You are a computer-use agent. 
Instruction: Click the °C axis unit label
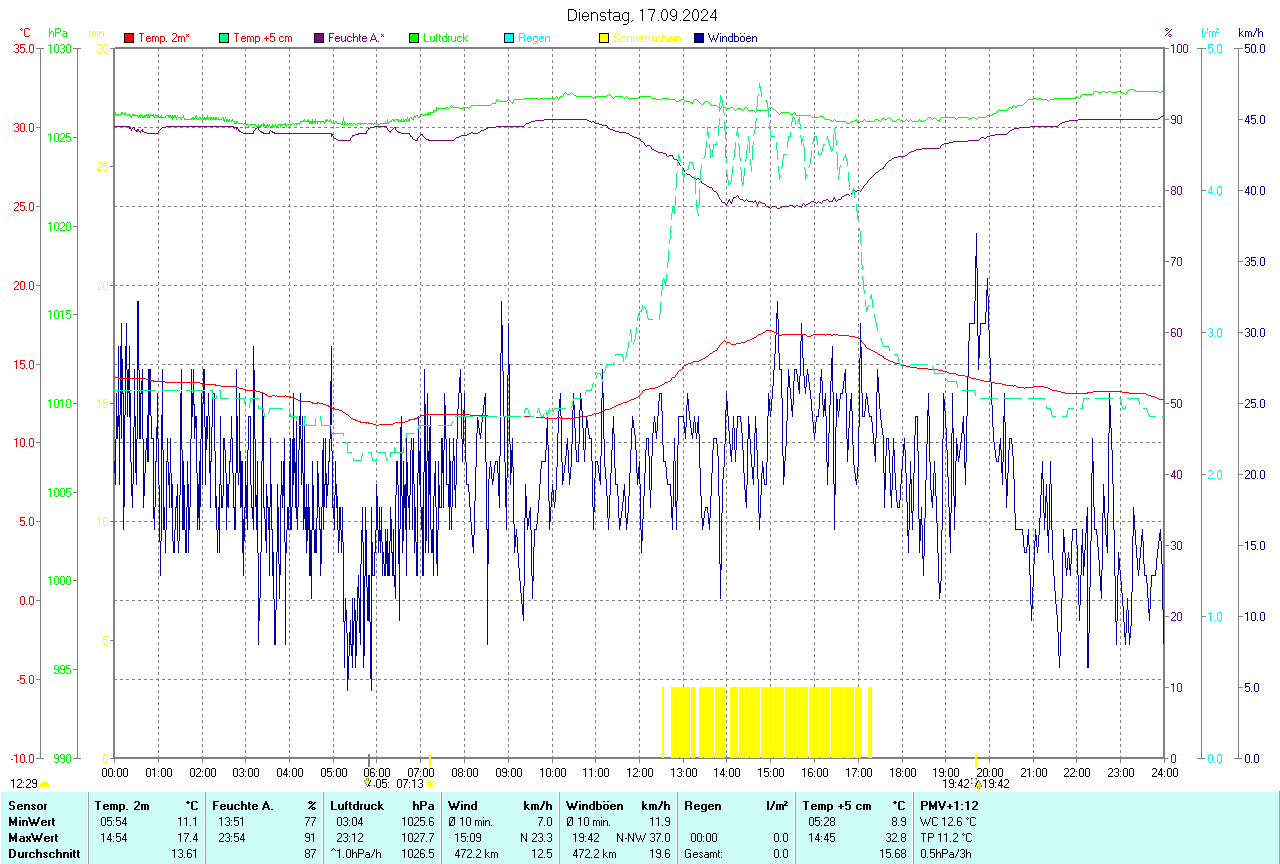click(25, 33)
